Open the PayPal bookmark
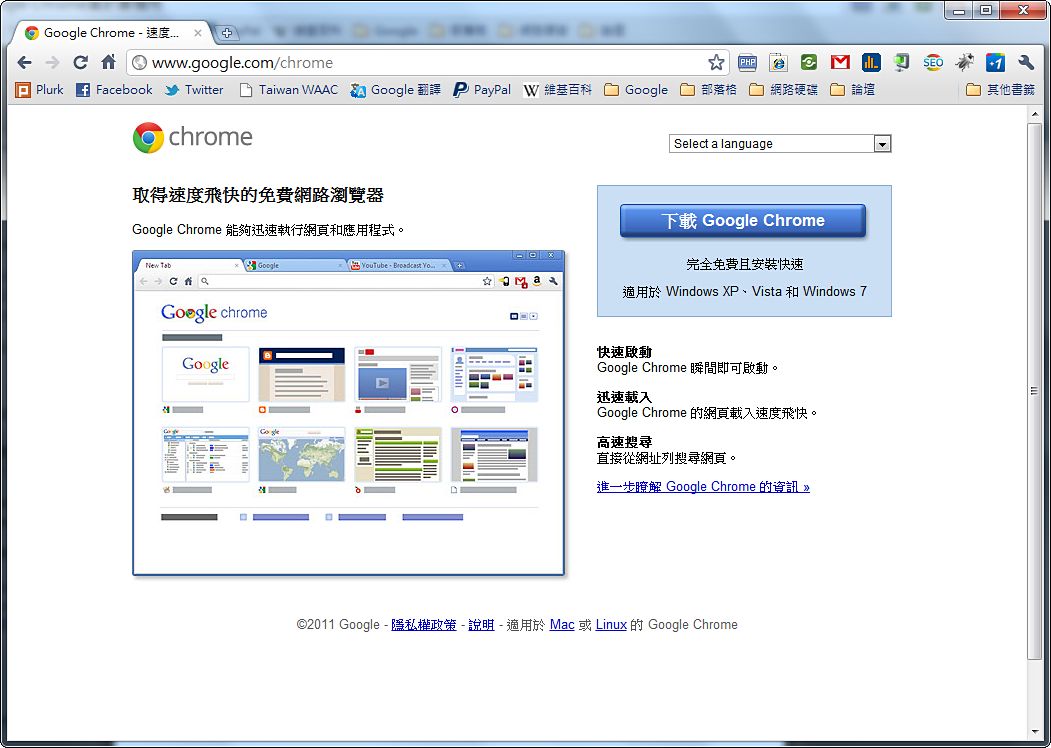The height and width of the screenshot is (748, 1051). click(x=482, y=90)
